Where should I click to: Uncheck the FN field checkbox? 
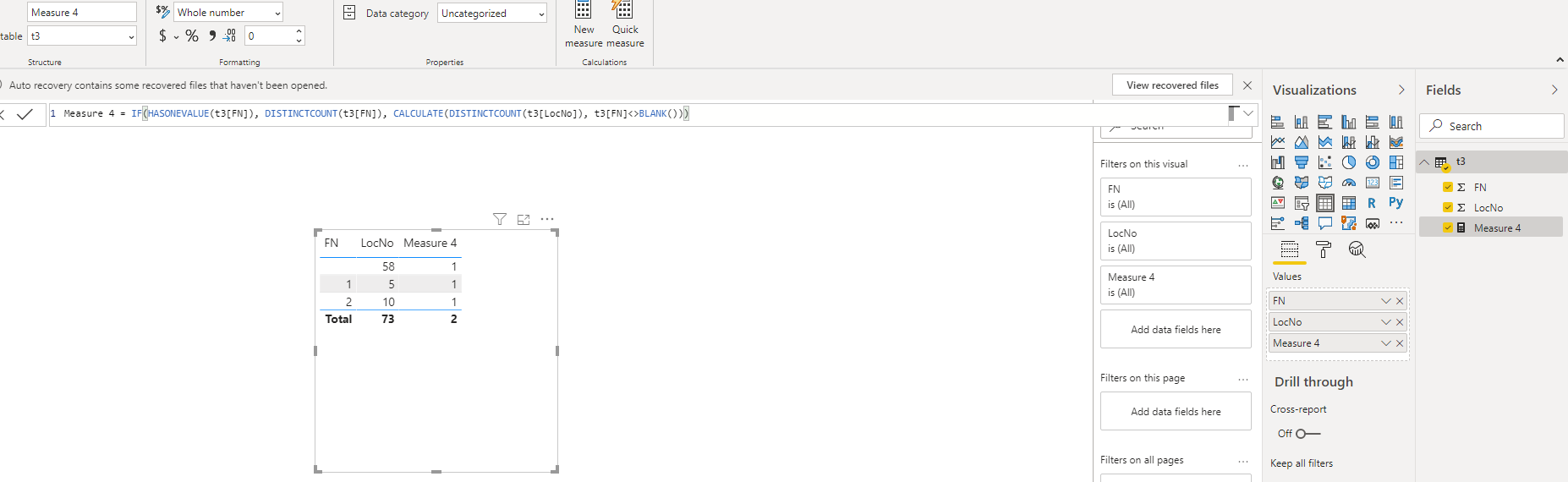point(1448,187)
